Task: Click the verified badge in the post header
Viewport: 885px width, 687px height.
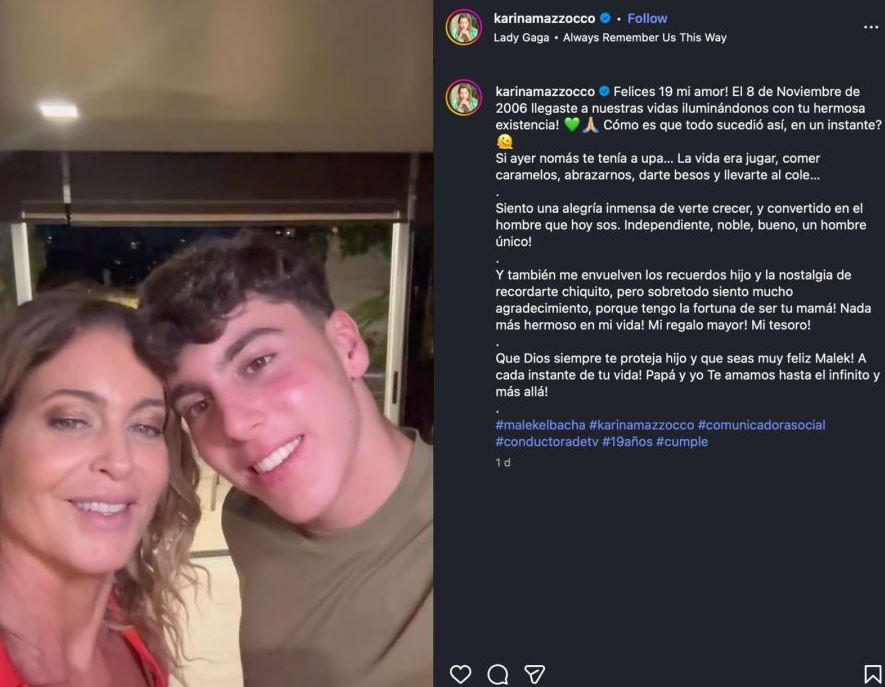Action: 605,18
